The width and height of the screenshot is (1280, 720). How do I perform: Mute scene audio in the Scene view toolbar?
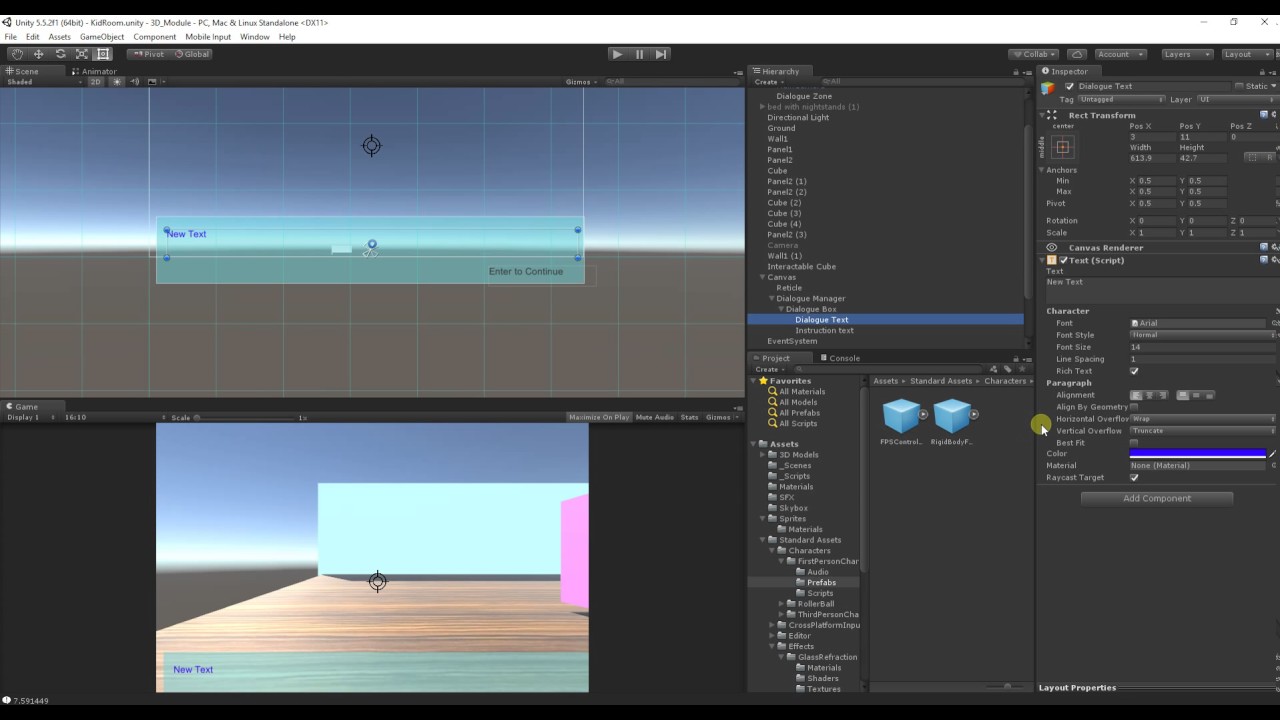click(135, 82)
